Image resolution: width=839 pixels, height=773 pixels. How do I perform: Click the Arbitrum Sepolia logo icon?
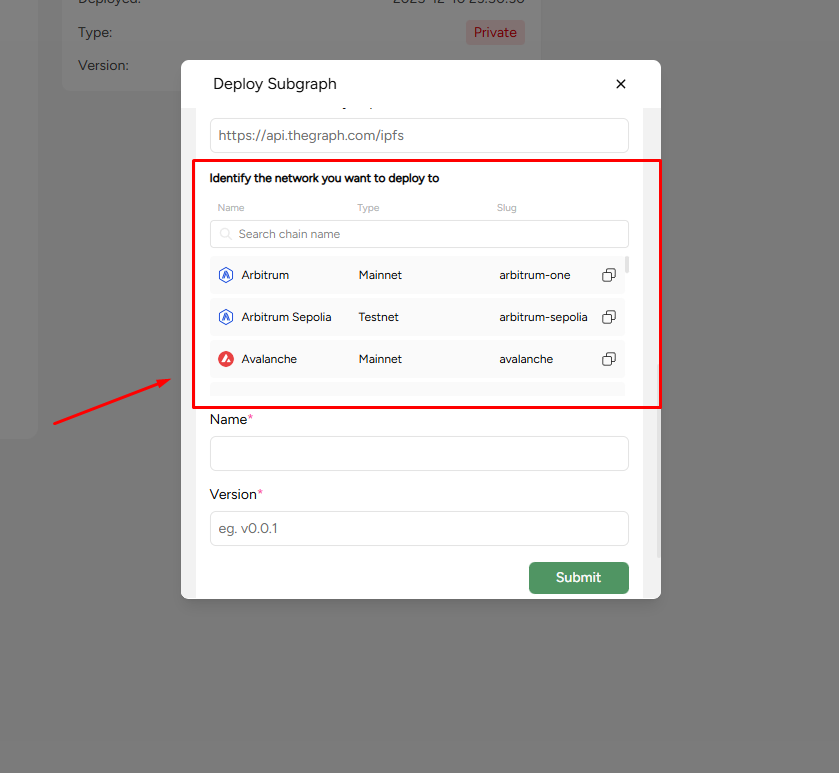tap(226, 317)
